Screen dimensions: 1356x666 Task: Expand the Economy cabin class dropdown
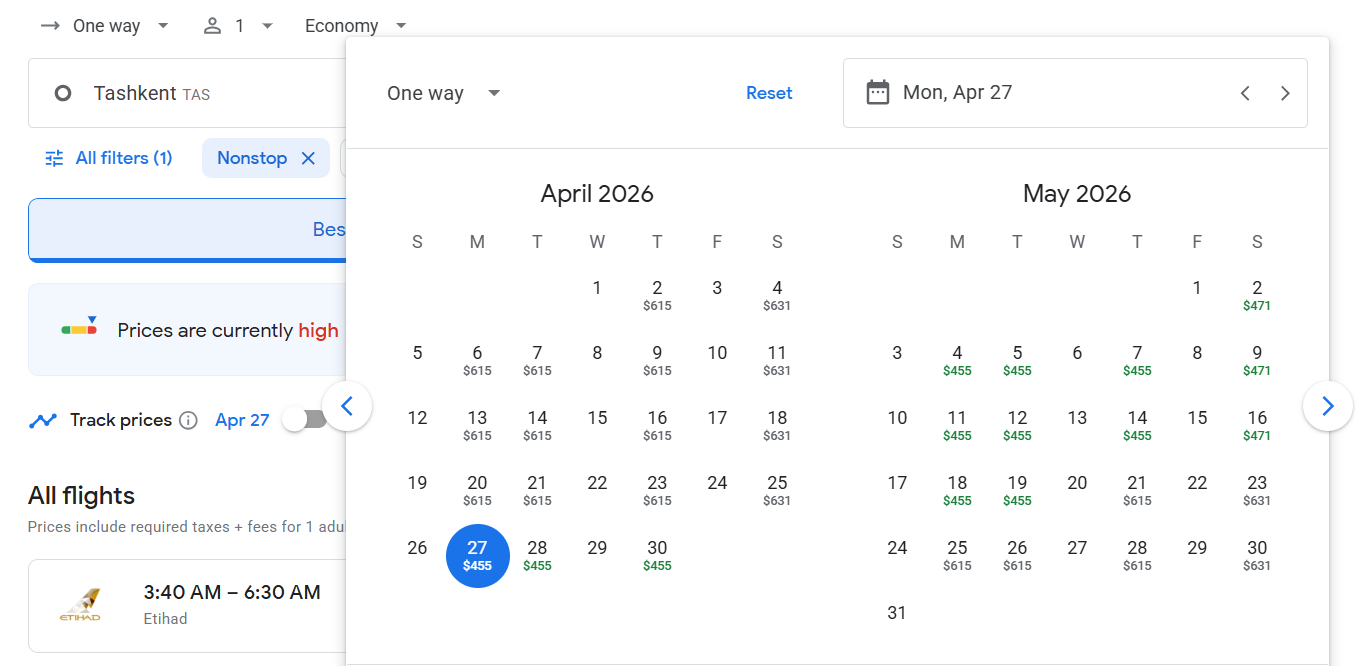(355, 26)
